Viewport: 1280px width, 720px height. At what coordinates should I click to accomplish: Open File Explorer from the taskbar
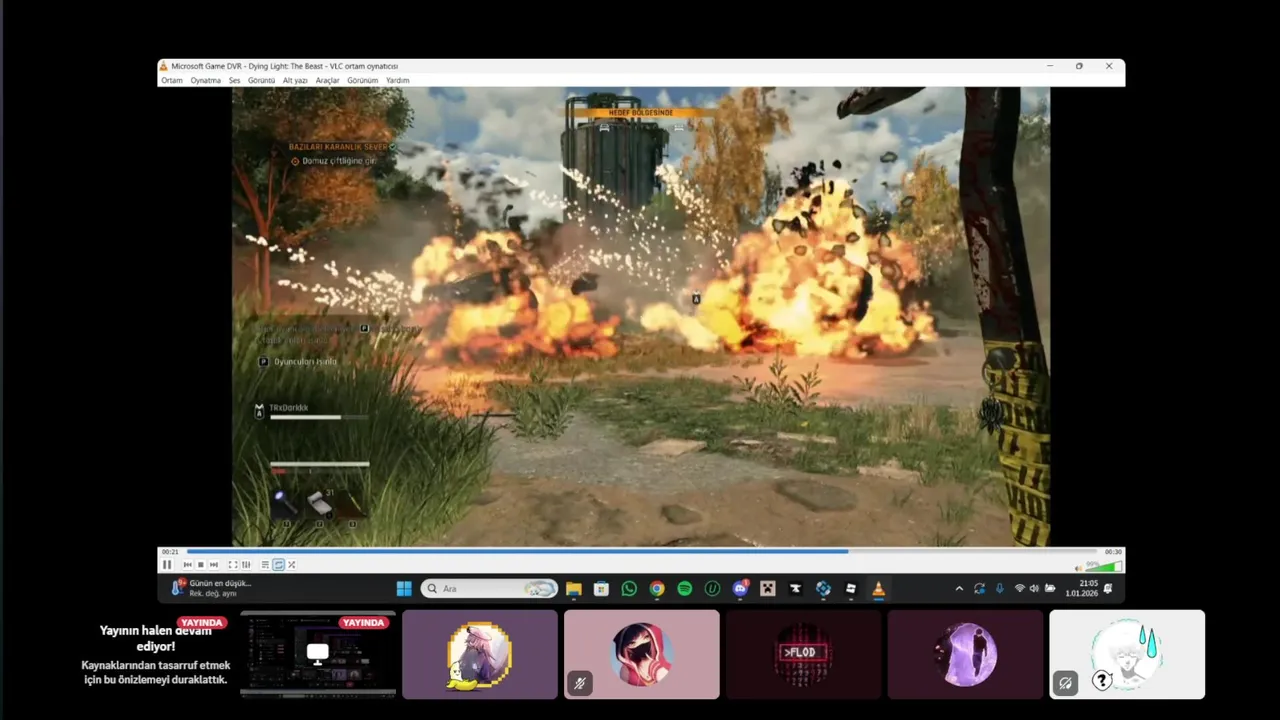573,589
